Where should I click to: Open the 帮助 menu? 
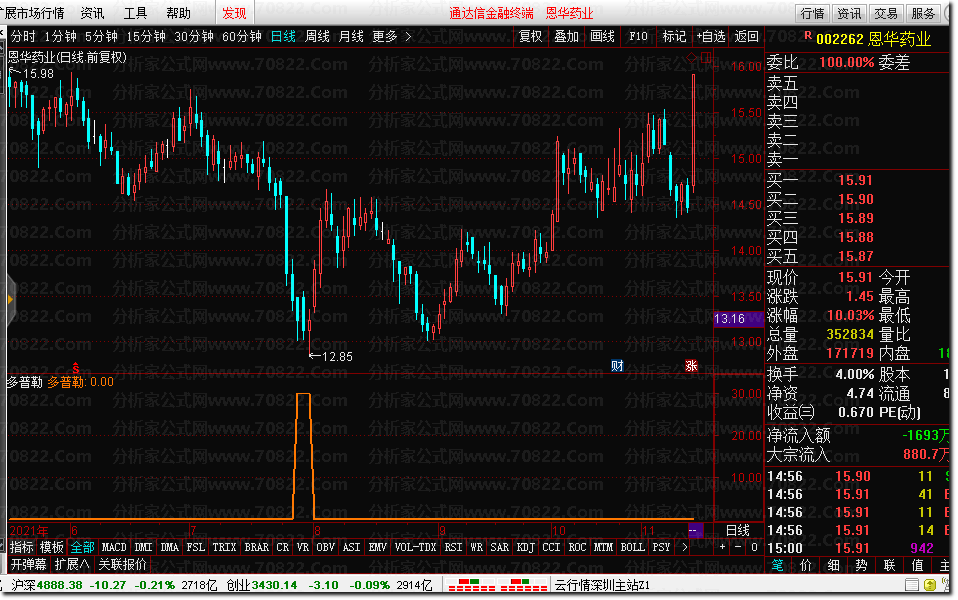pos(178,13)
